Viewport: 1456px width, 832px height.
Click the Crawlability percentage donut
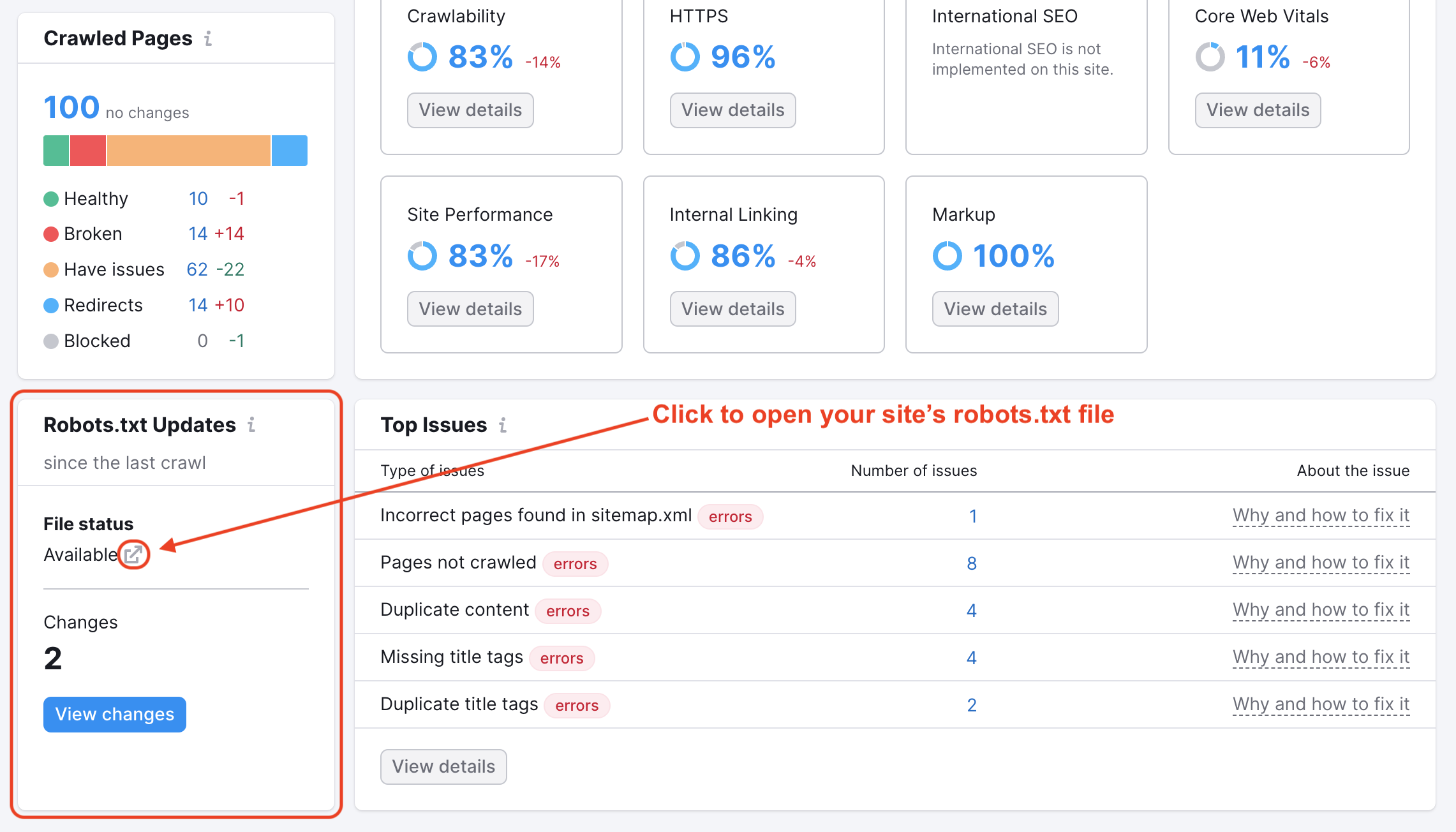[422, 57]
